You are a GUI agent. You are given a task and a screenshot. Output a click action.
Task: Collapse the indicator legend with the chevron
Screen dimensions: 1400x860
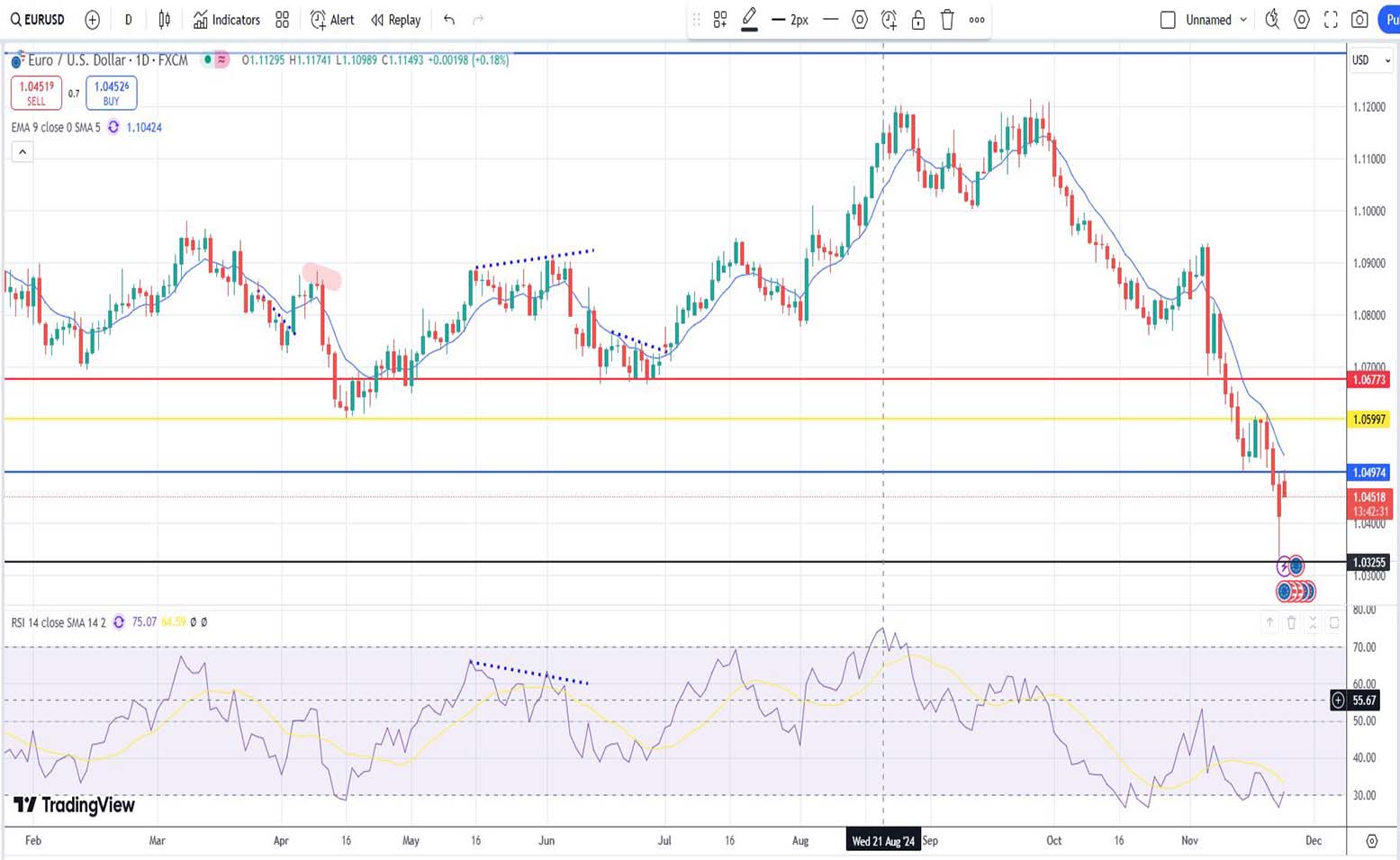coord(23,152)
